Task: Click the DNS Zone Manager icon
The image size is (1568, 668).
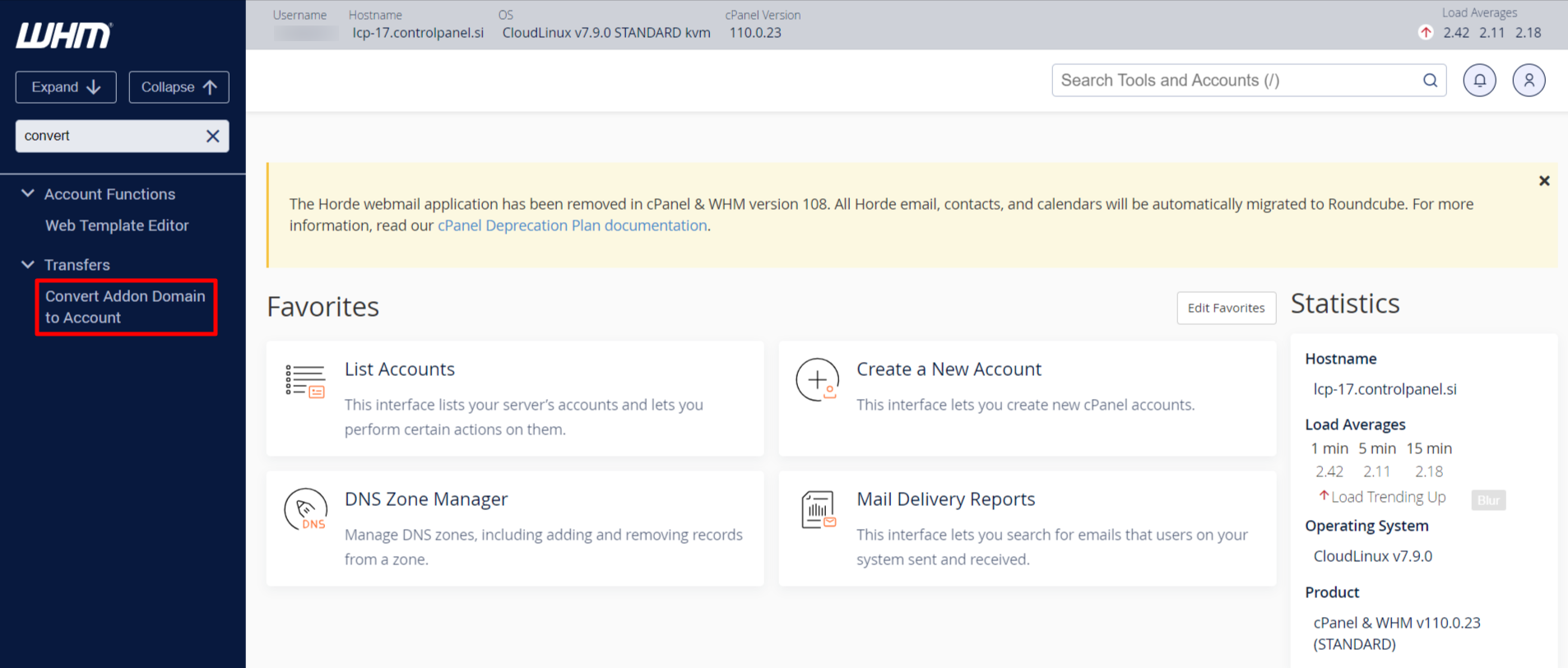Action: (305, 510)
